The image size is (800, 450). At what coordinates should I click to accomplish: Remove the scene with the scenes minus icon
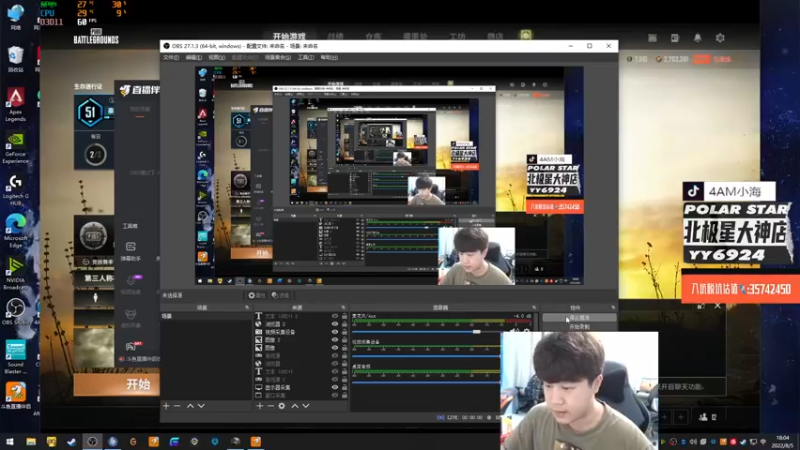click(x=177, y=406)
